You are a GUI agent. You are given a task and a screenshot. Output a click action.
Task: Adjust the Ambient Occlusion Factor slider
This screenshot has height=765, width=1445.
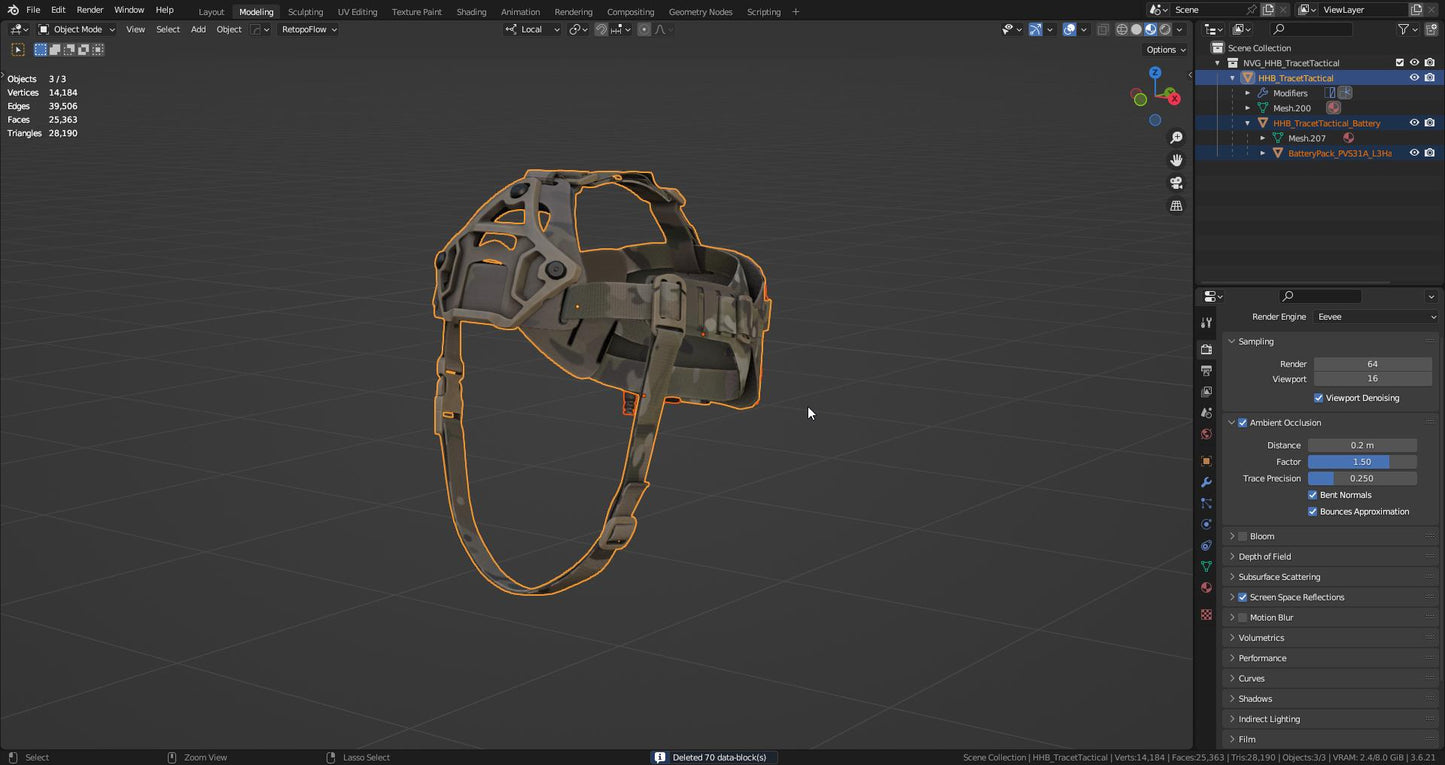click(1362, 462)
